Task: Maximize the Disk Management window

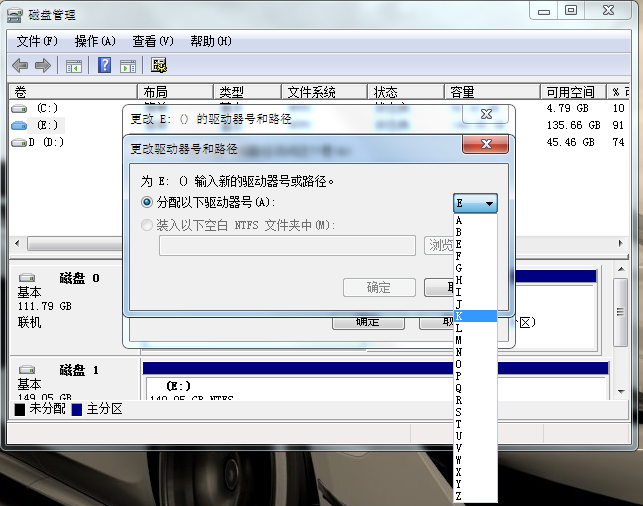Action: (571, 11)
